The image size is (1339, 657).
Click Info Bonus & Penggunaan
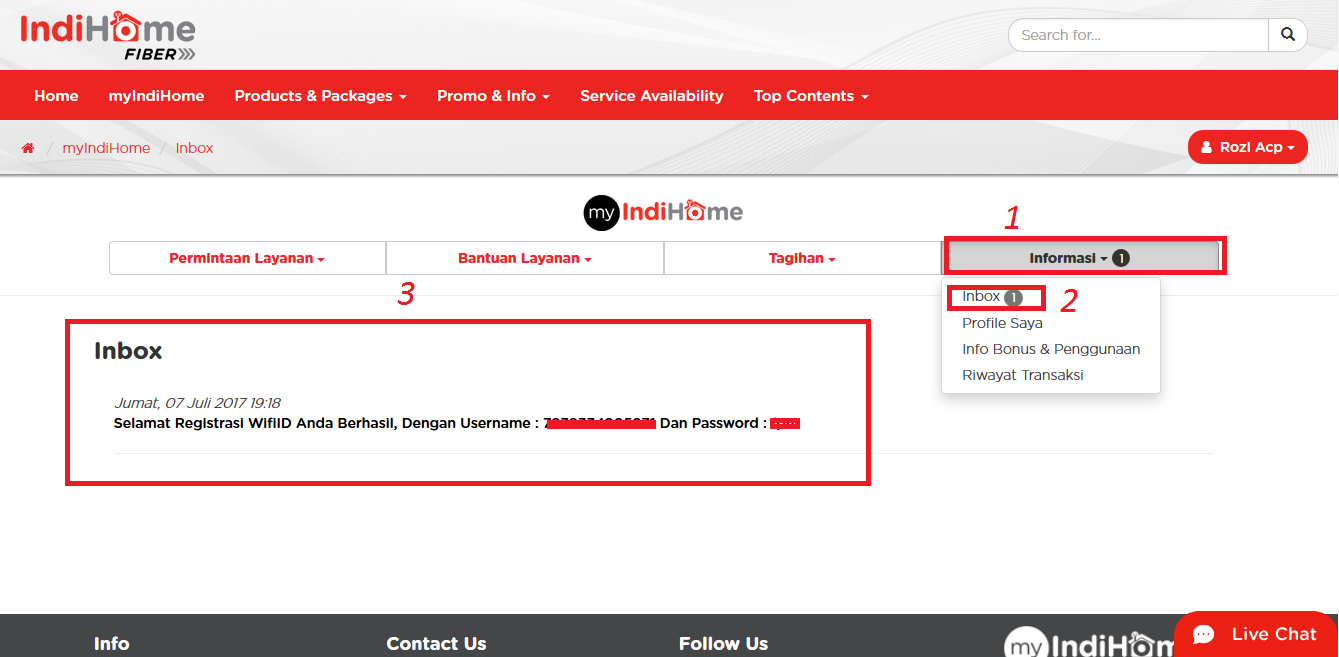point(1050,348)
